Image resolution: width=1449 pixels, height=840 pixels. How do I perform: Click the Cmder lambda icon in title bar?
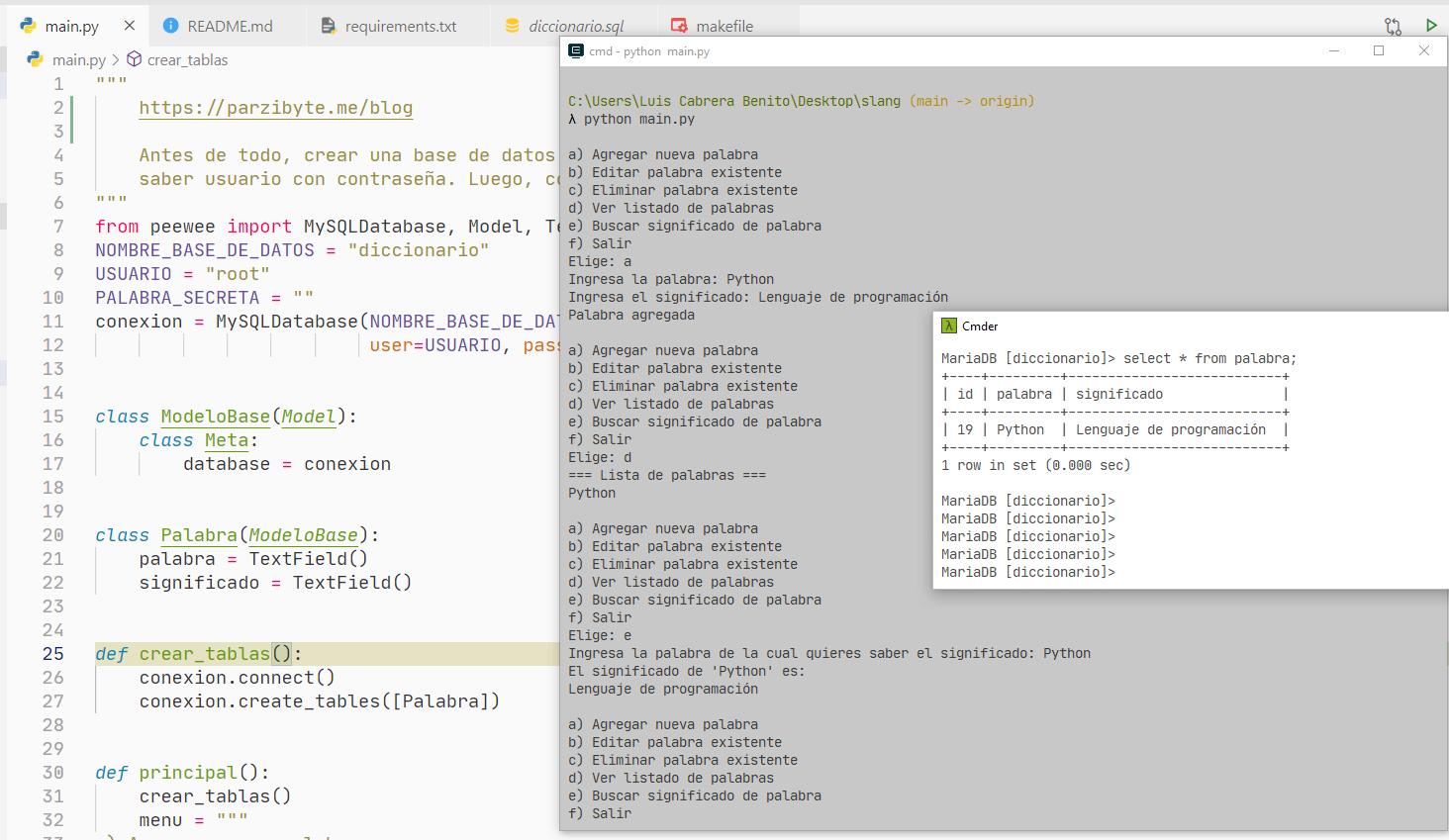point(949,327)
